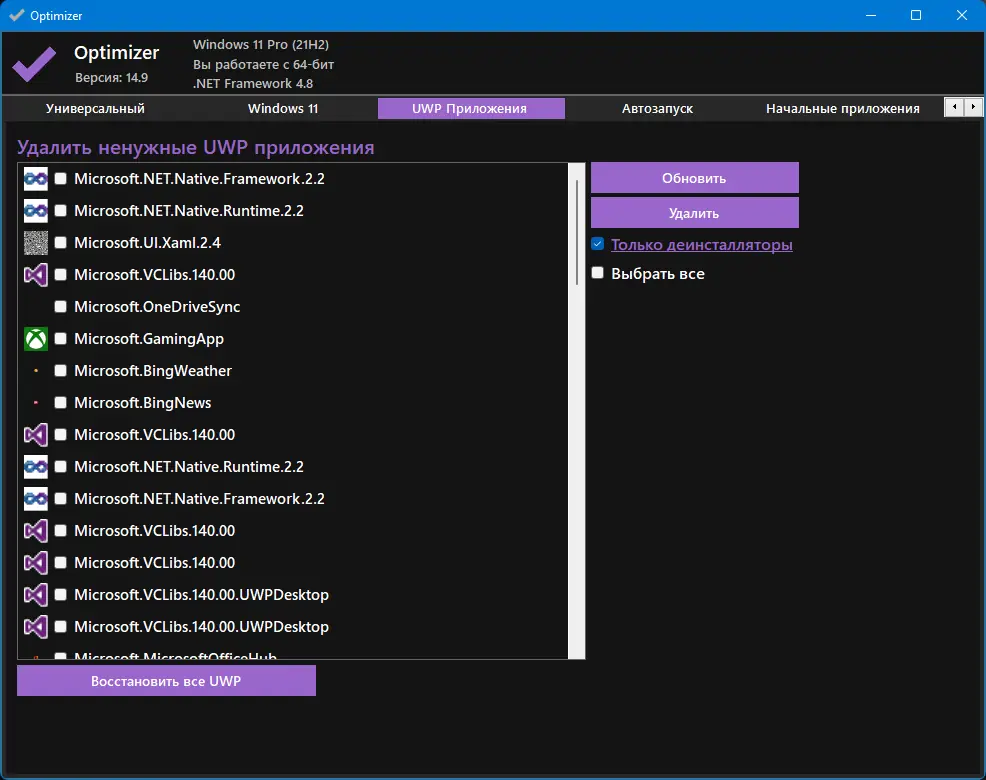Screen dimensions: 986x780
Task: Click the orange dot icon beside Microsoft.BingWeather
Action: (x=36, y=371)
